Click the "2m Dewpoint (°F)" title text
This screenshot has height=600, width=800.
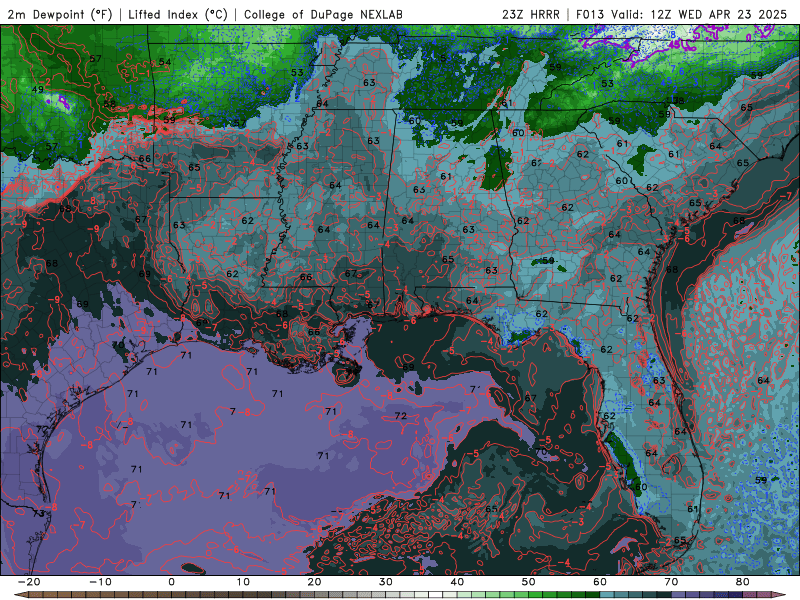pos(60,14)
